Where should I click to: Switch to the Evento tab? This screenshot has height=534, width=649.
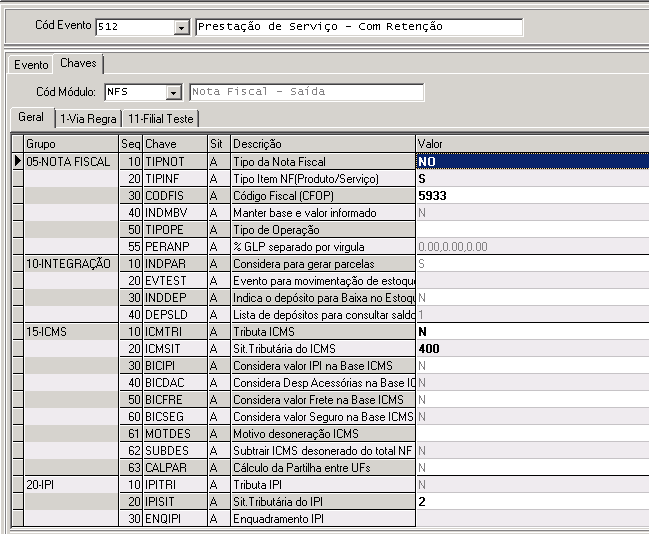point(30,65)
